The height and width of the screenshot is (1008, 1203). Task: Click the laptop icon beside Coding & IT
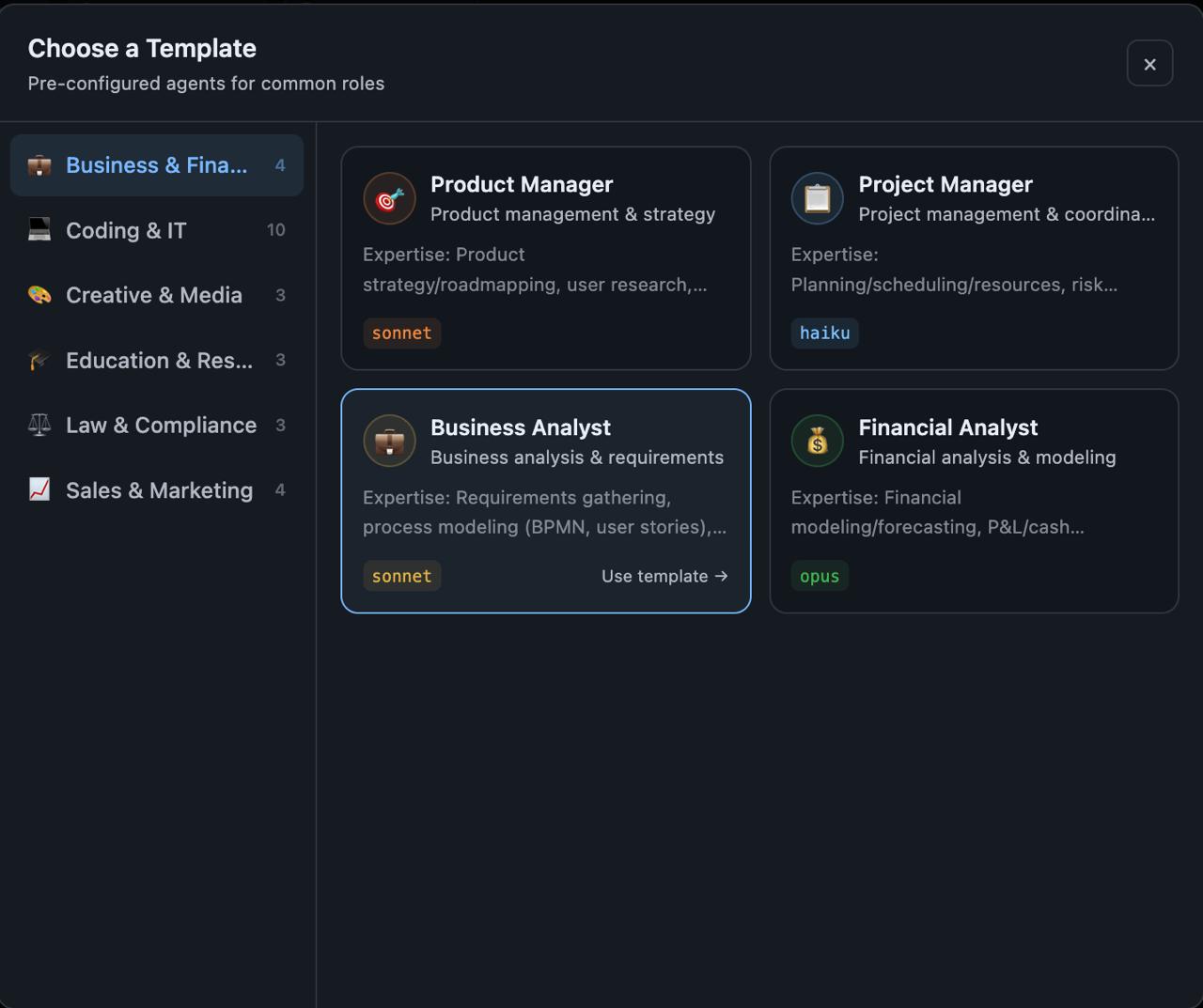pos(39,230)
